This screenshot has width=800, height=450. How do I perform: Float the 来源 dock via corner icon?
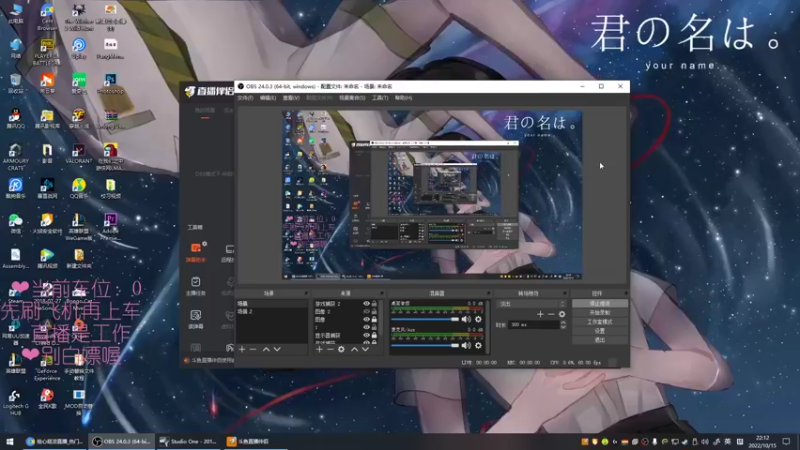click(382, 293)
